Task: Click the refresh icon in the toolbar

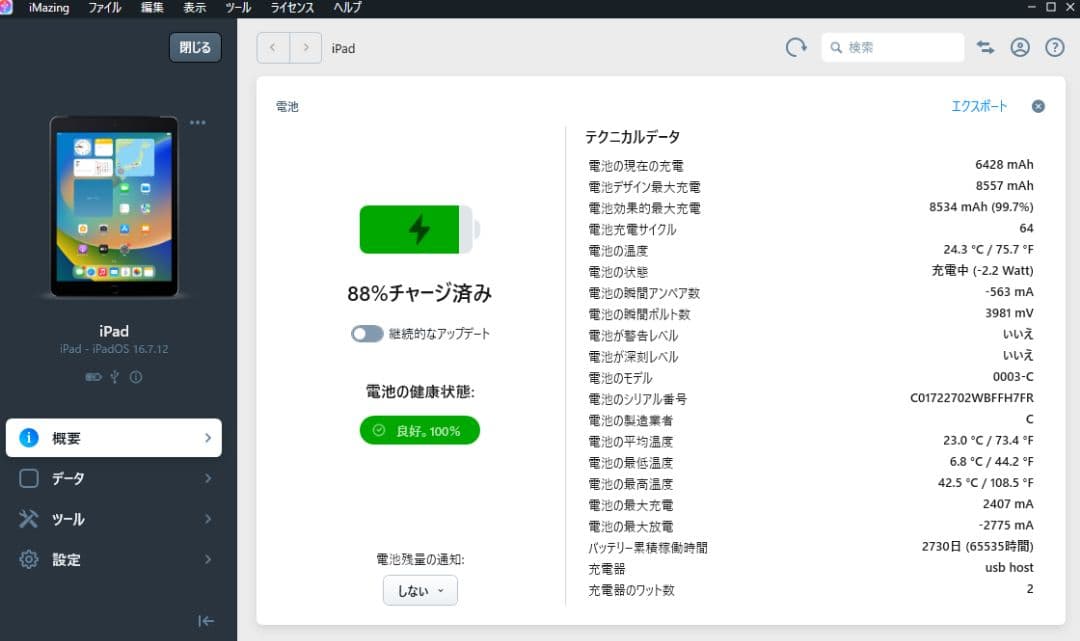Action: click(796, 48)
